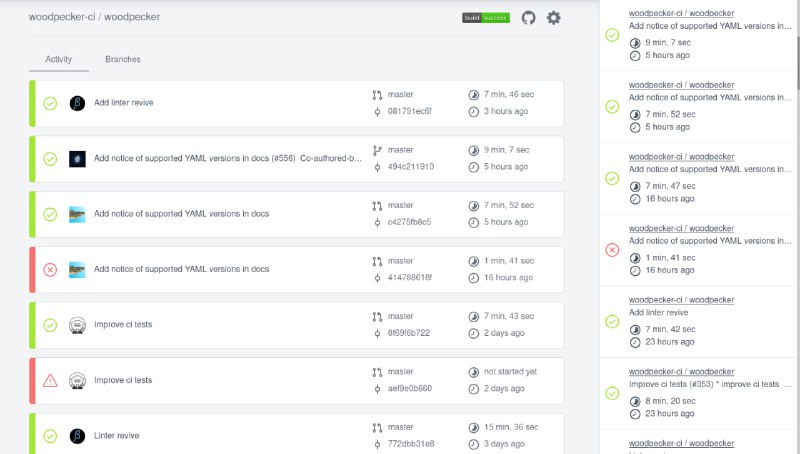Click success status icon for Add linter revive

[x=50, y=104]
